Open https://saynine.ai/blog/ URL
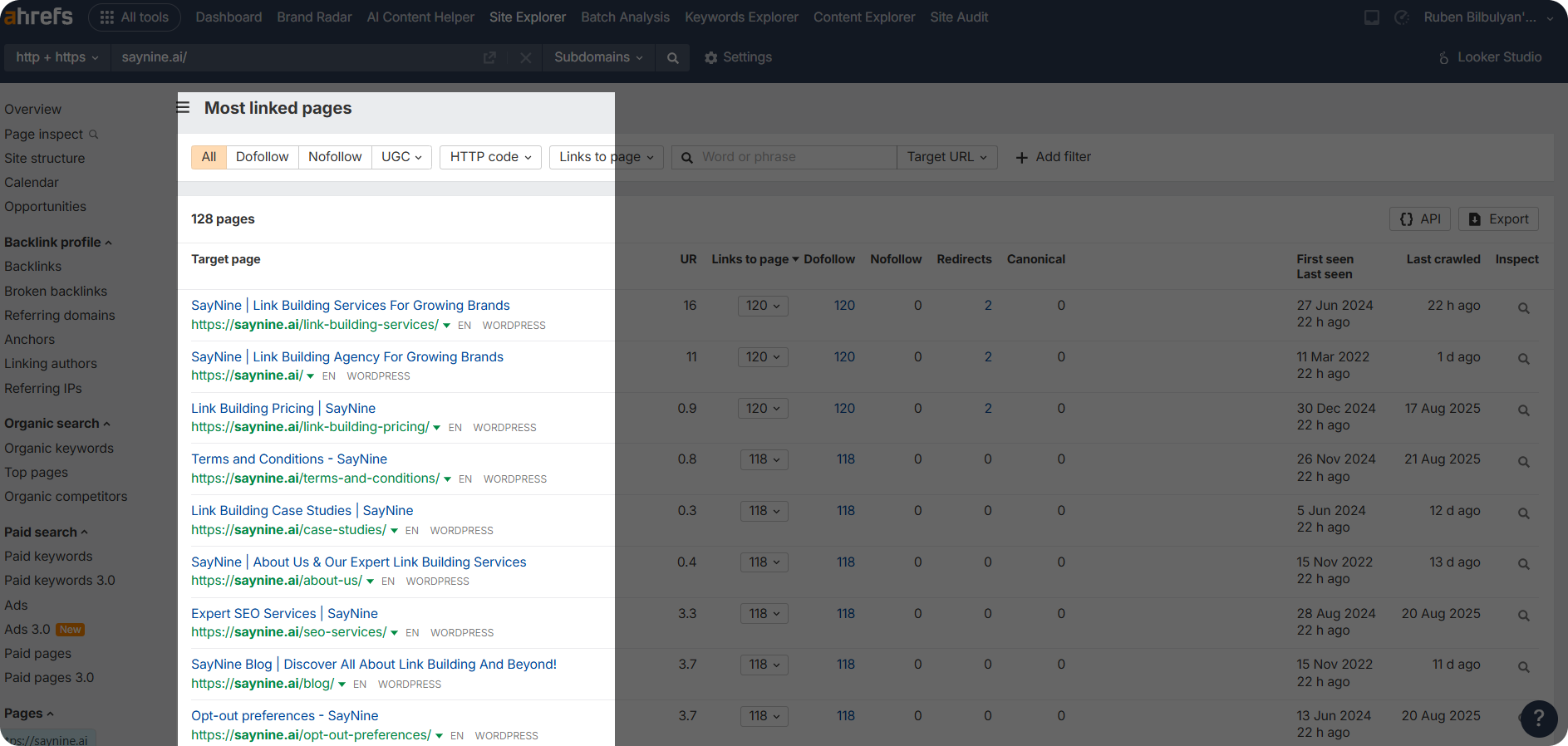The image size is (1568, 746). (263, 684)
